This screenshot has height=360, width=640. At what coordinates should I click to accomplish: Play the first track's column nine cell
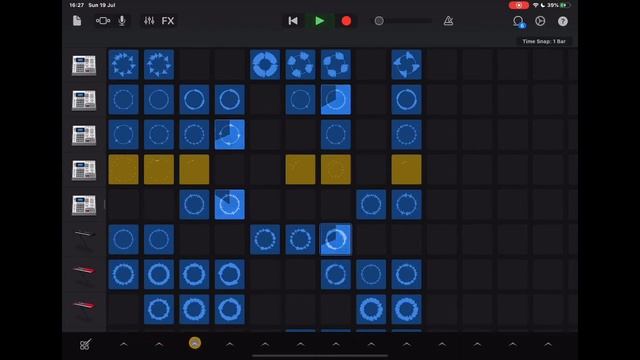[x=407, y=64]
